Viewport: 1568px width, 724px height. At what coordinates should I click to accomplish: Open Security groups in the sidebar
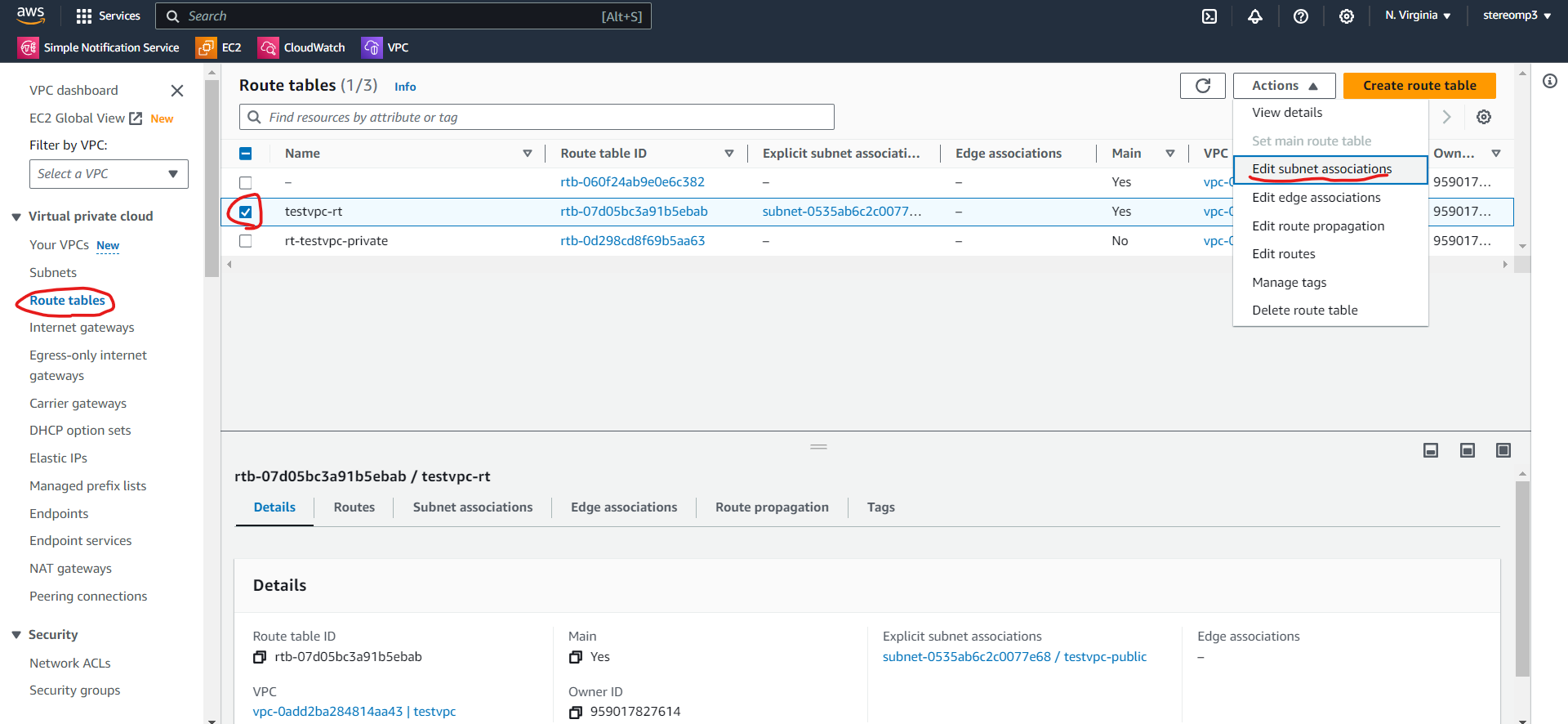tap(74, 690)
